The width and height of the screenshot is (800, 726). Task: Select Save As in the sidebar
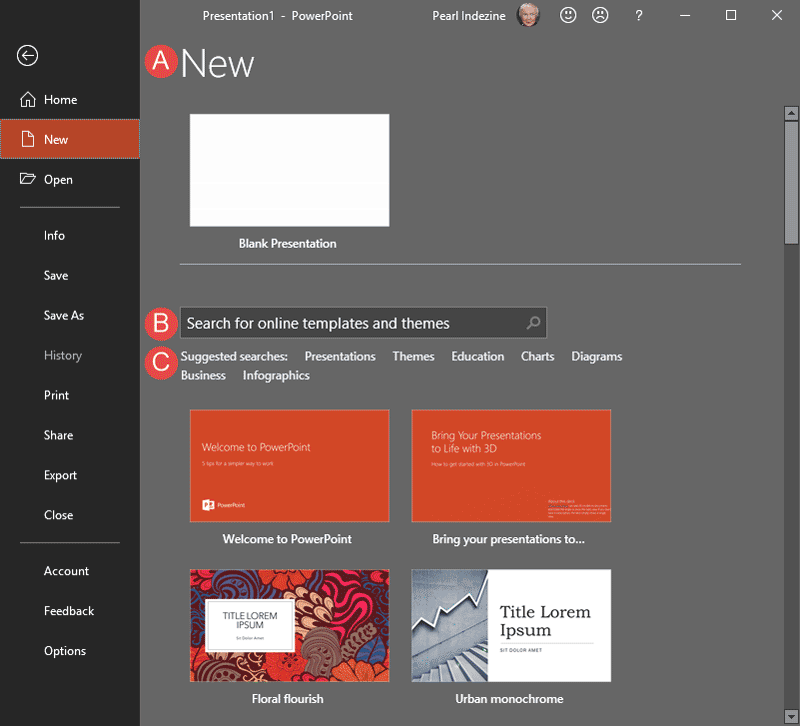(x=63, y=315)
